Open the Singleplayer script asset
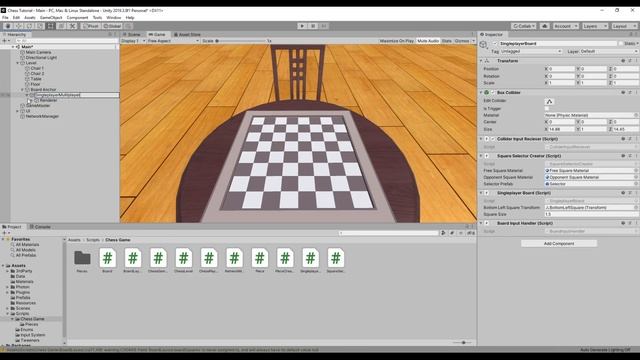Screen dimensions: 640x360 [310, 260]
